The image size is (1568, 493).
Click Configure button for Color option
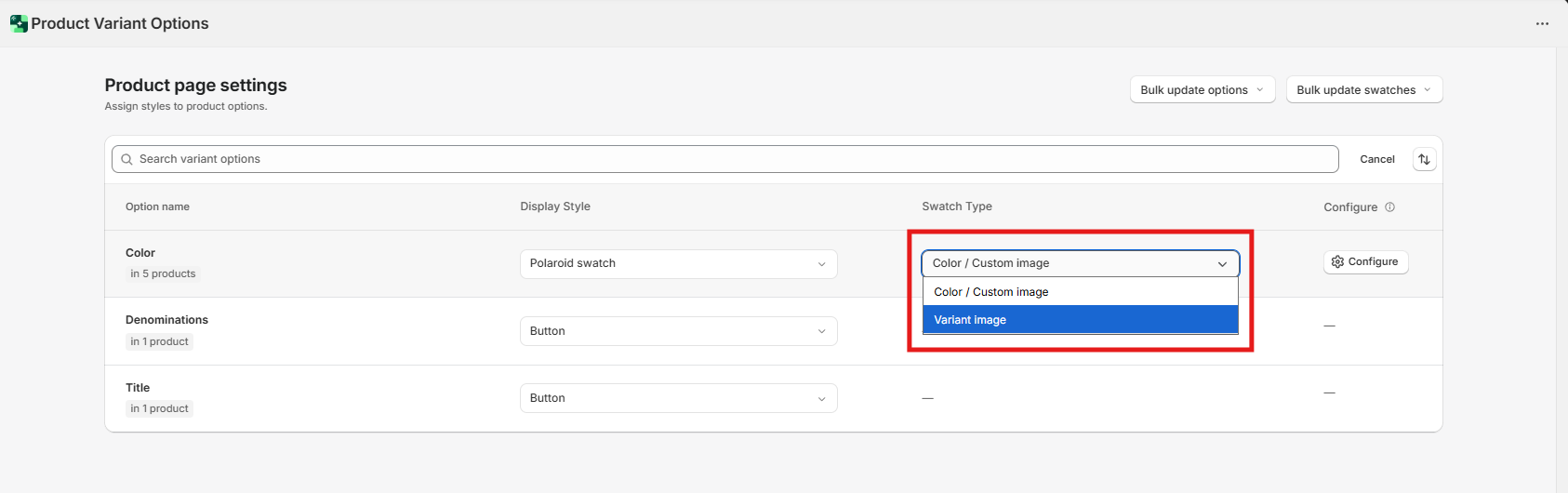tap(1365, 262)
